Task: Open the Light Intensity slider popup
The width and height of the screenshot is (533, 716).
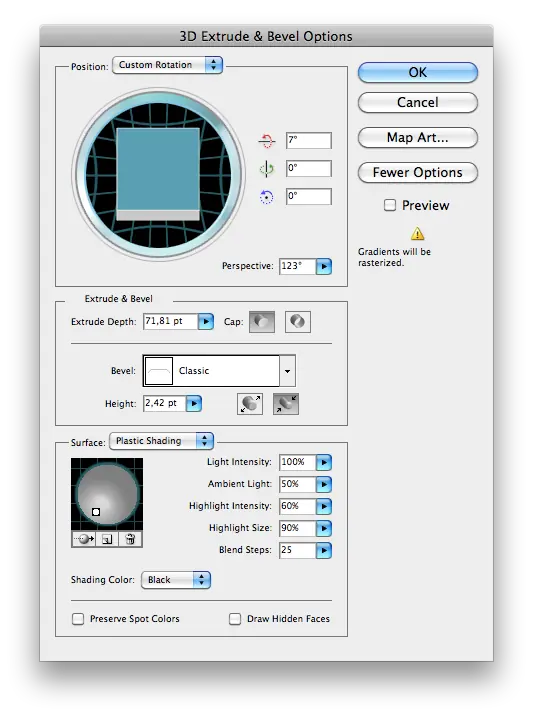Action: 324,462
